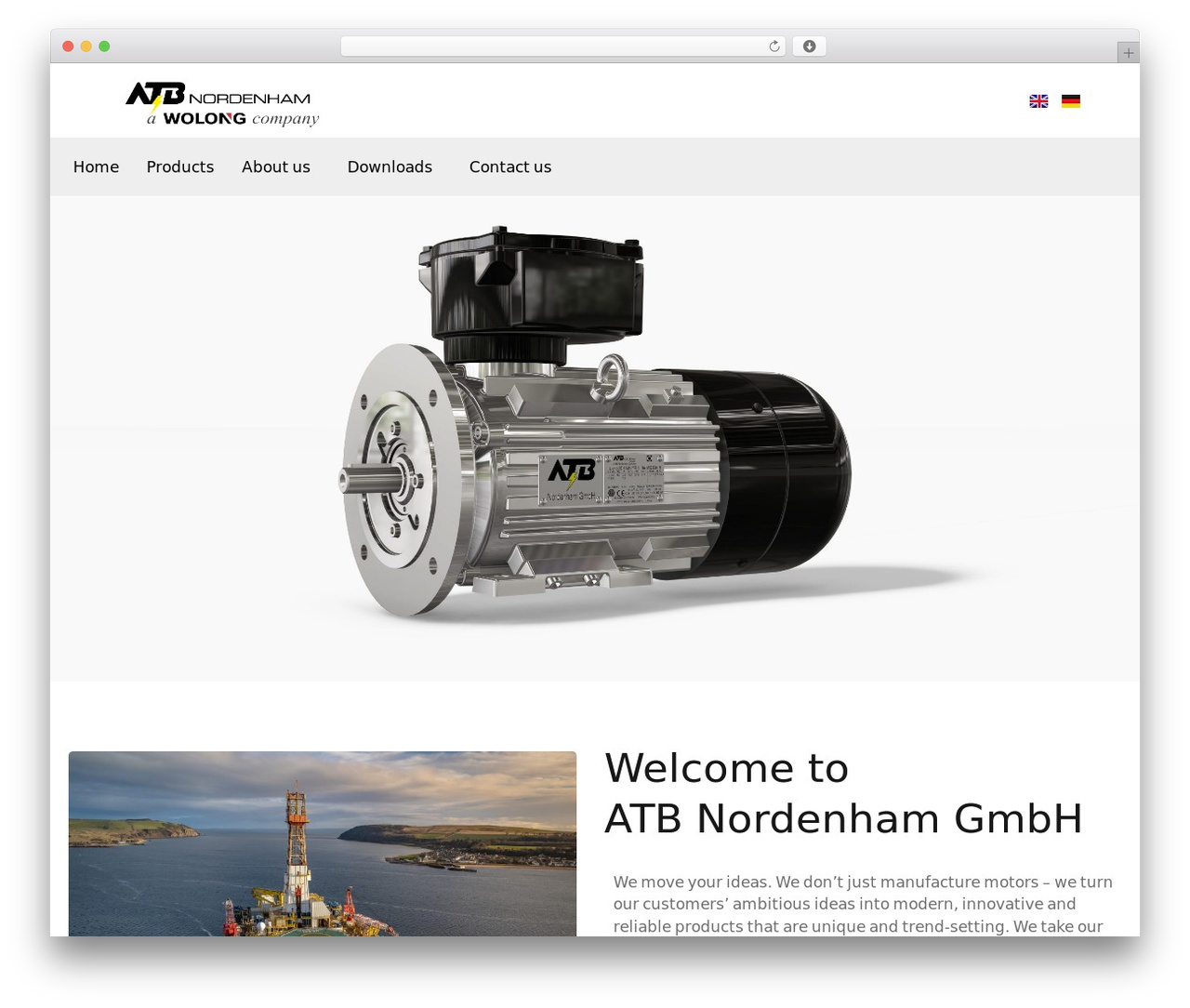Go to the Home menu item
This screenshot has width=1190, height=1008.
(x=96, y=166)
